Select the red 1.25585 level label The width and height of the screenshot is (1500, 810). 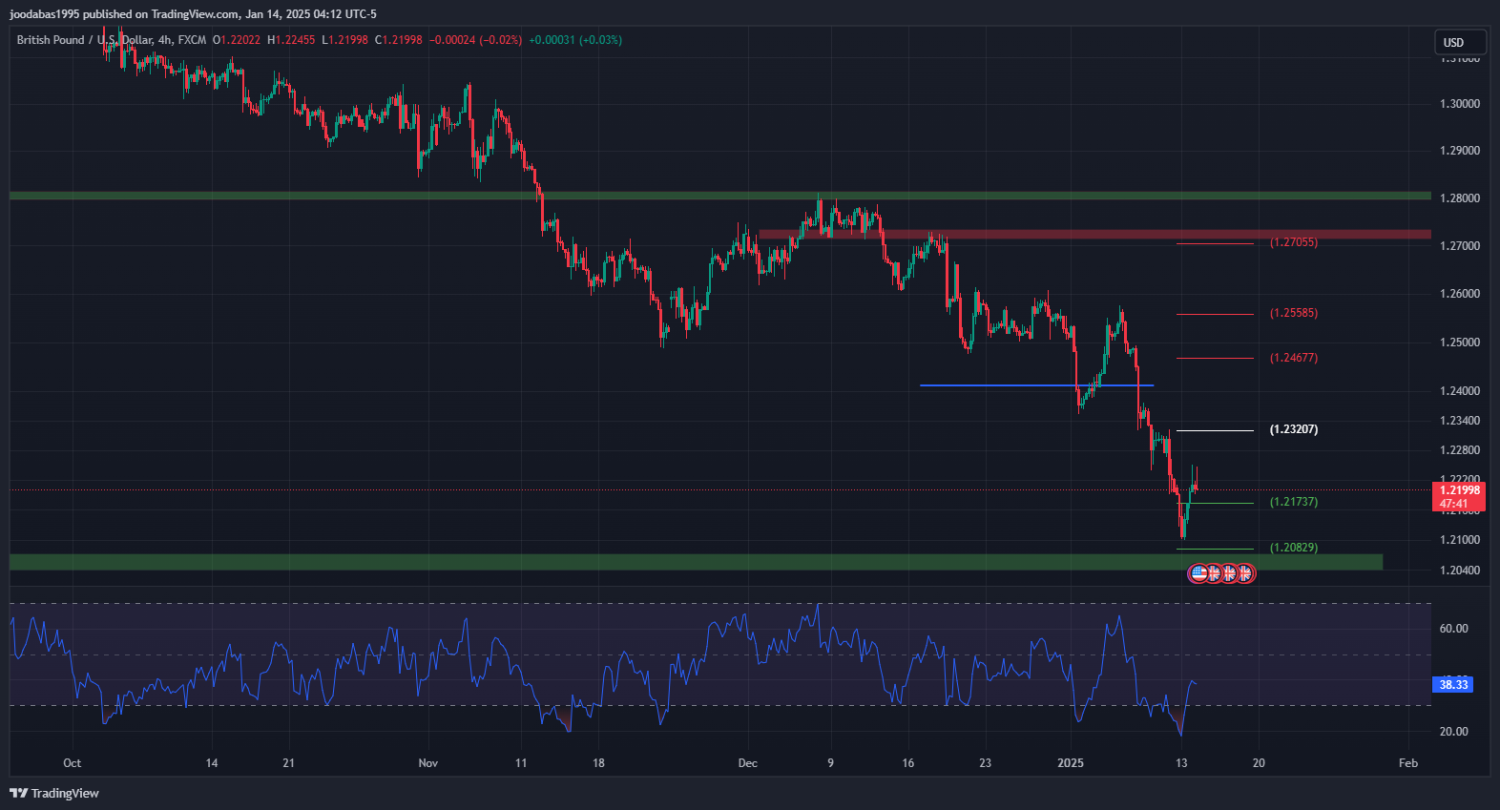(1293, 313)
